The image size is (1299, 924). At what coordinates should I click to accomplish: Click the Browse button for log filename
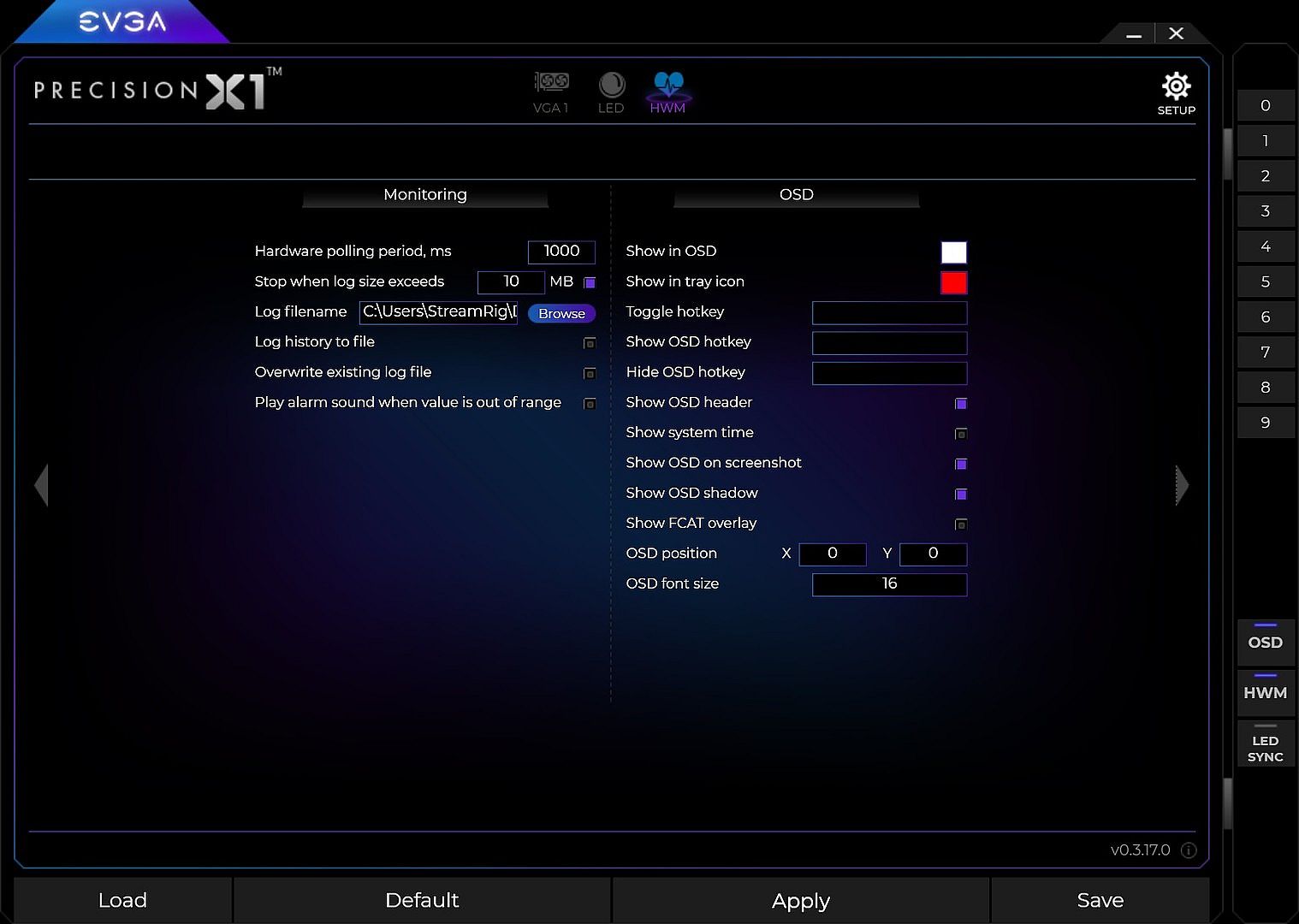point(561,313)
